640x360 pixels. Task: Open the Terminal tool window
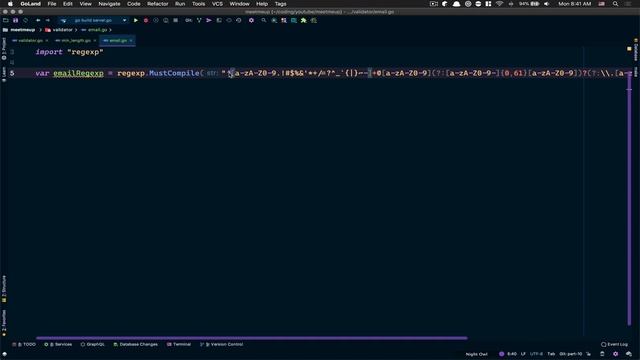[179, 344]
